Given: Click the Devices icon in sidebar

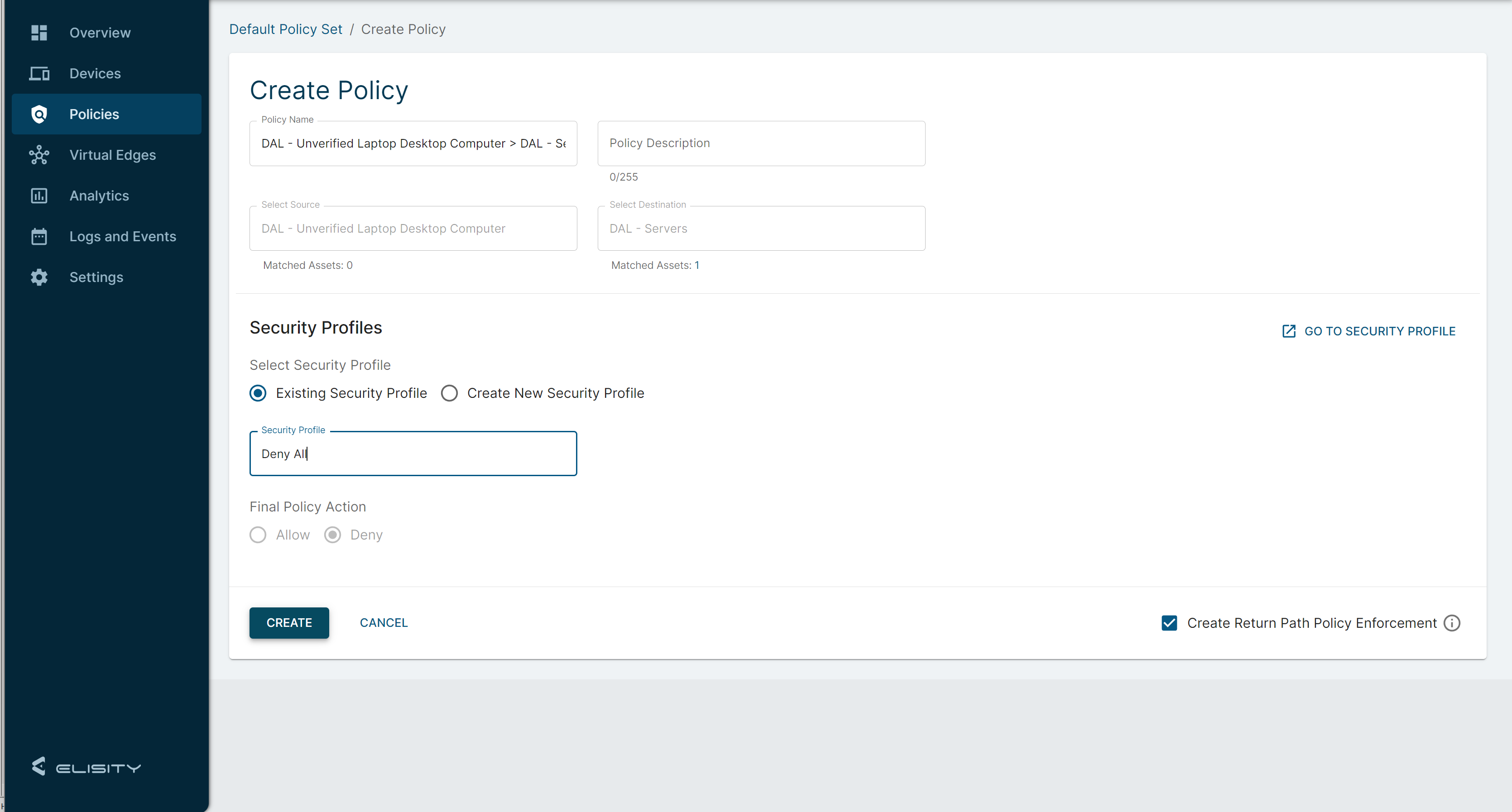Looking at the screenshot, I should [x=39, y=73].
